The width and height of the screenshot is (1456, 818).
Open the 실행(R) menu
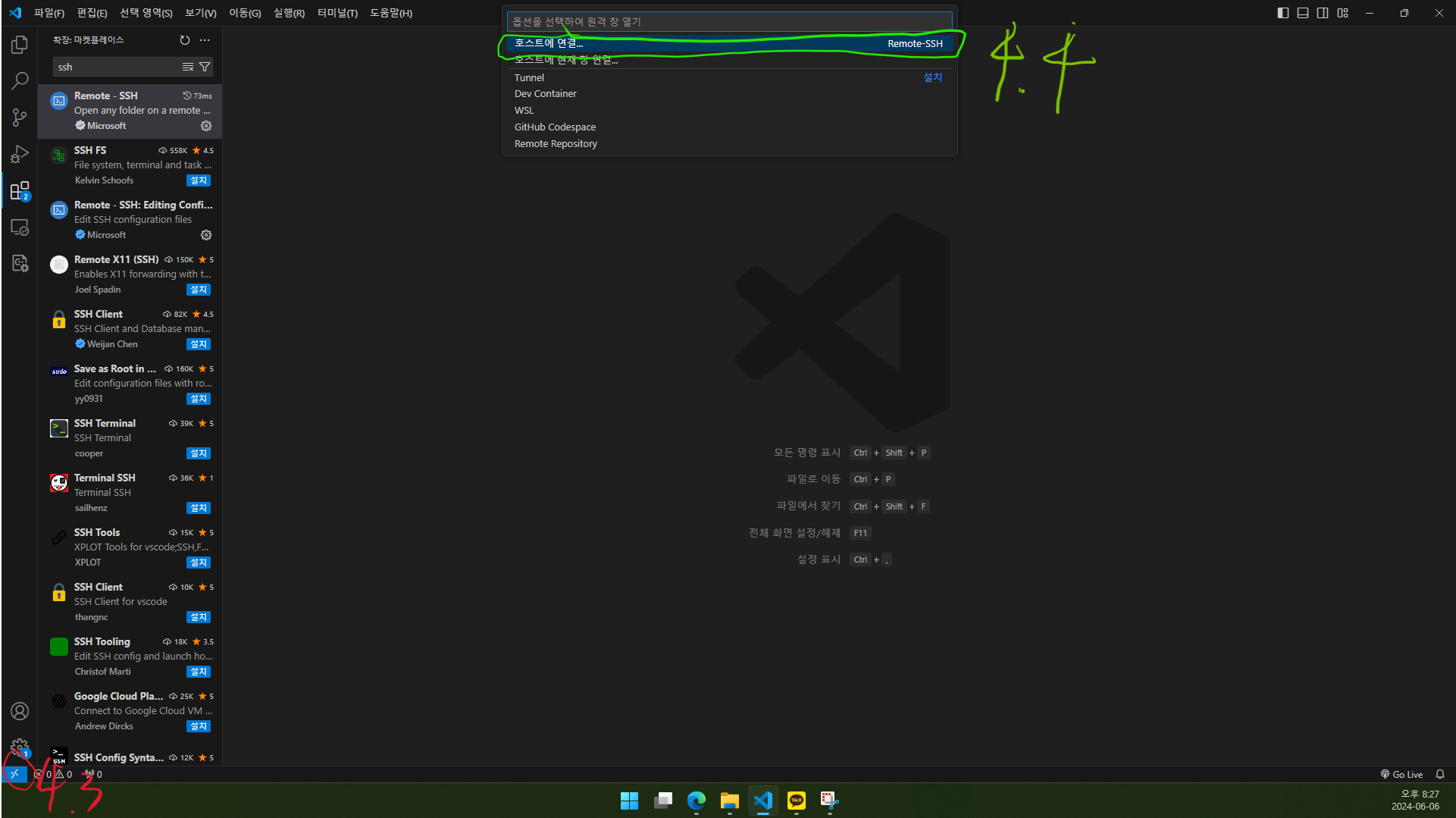pos(289,13)
